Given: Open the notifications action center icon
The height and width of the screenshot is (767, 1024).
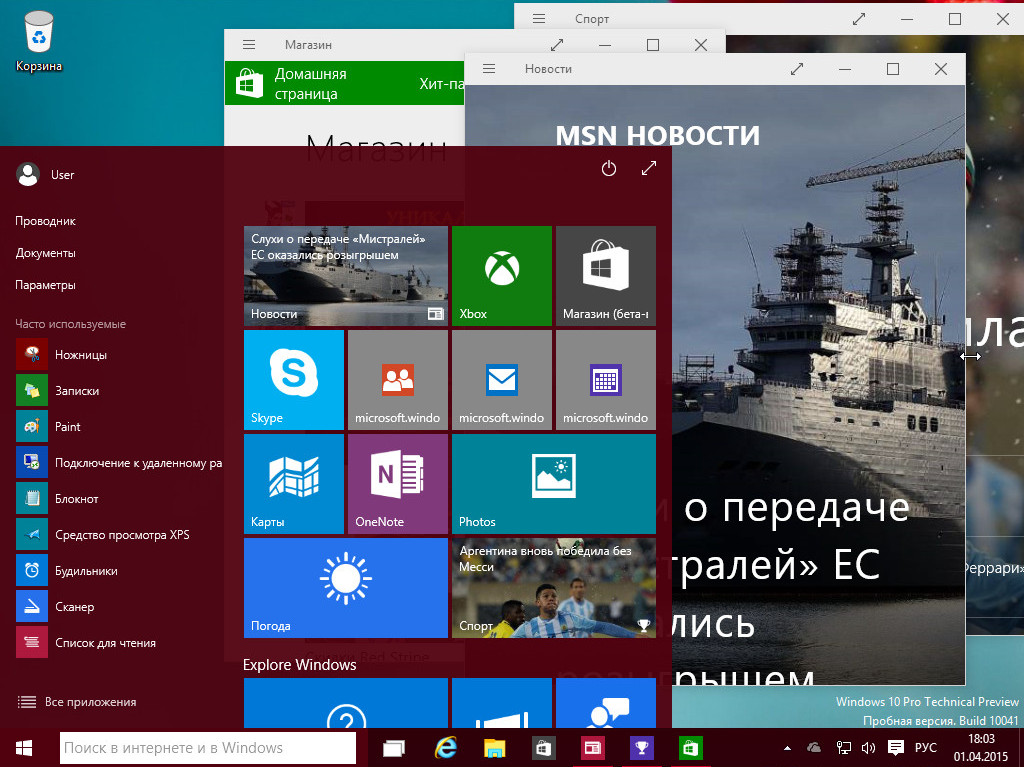Looking at the screenshot, I should [x=896, y=747].
